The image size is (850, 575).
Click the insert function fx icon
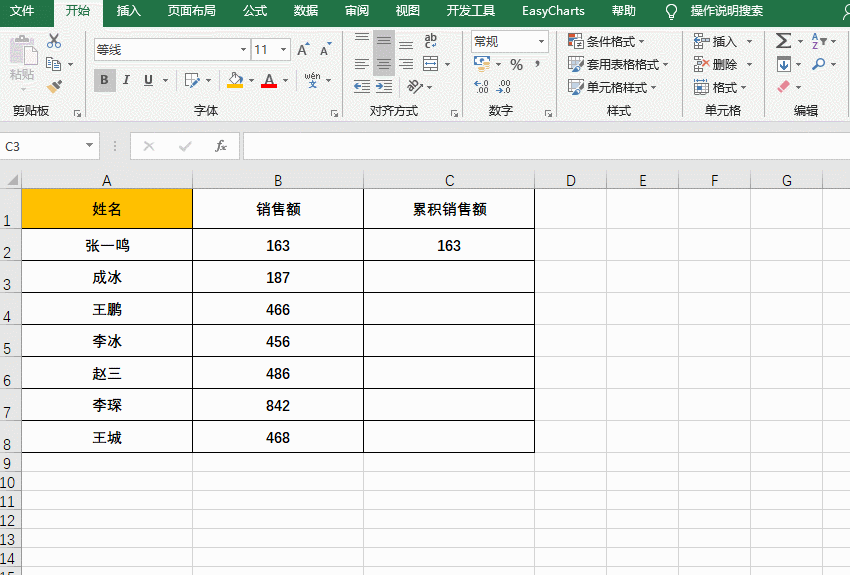tap(221, 146)
